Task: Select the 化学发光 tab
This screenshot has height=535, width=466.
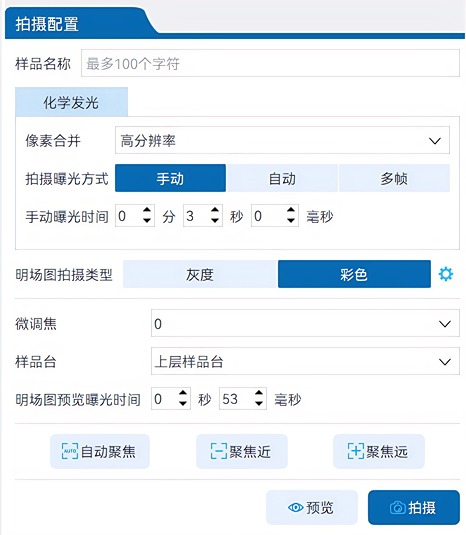Action: coord(71,102)
